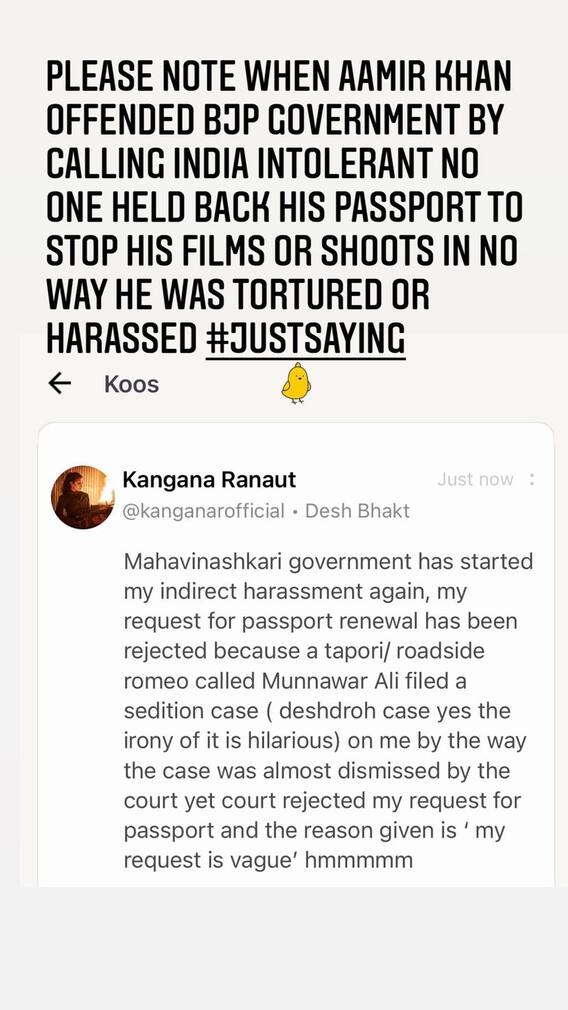Click AAMIR KHAN in the story caption
Viewport: 568px width, 1010px height.
(431, 77)
